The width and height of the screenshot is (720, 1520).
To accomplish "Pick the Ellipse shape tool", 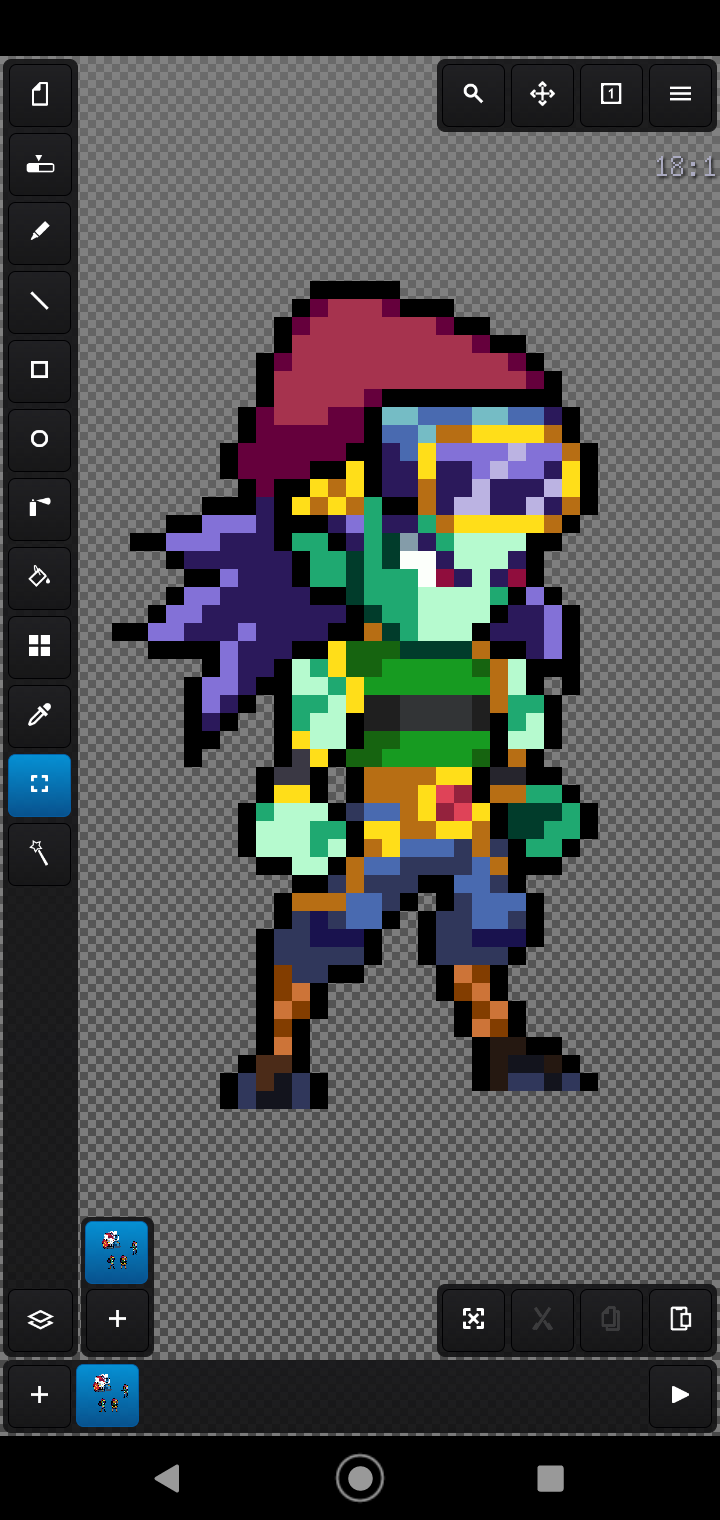I will pyautogui.click(x=40, y=440).
